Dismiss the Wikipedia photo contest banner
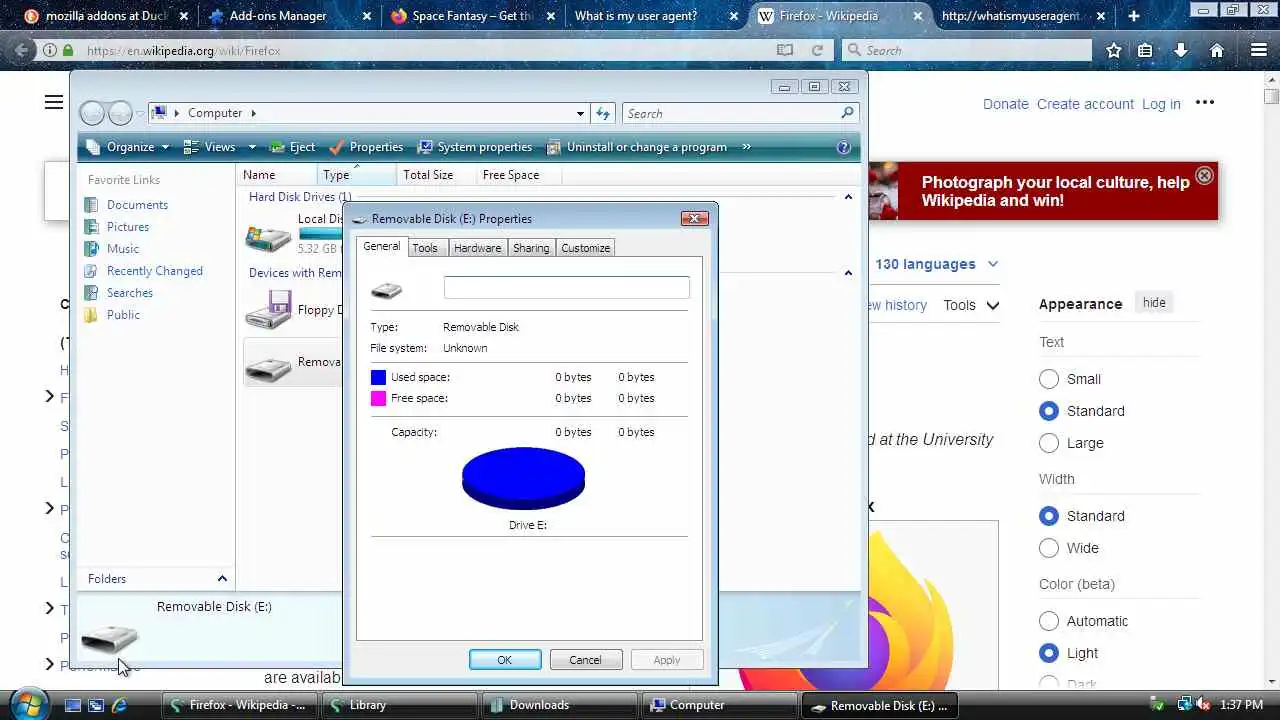 pyautogui.click(x=1204, y=175)
